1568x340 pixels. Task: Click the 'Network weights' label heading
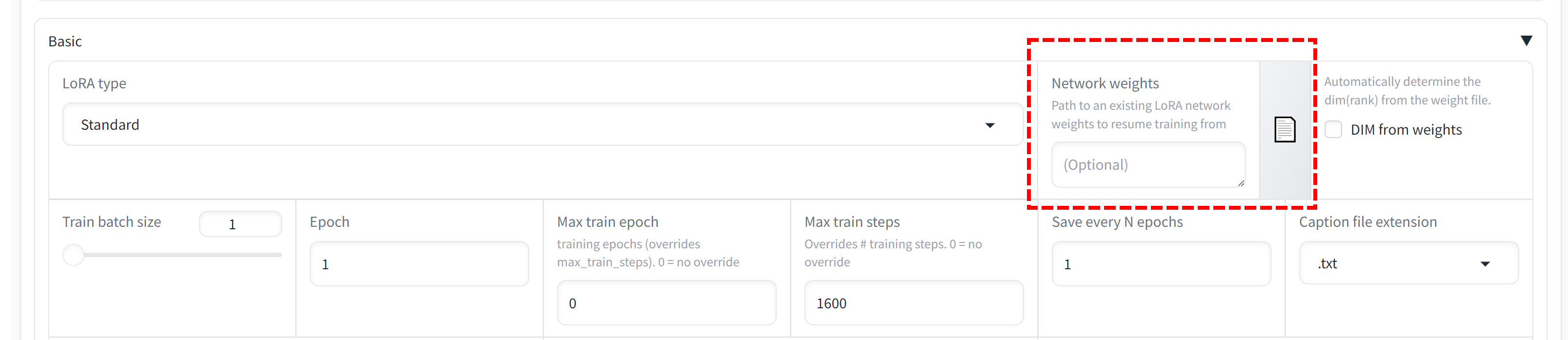coord(1105,83)
